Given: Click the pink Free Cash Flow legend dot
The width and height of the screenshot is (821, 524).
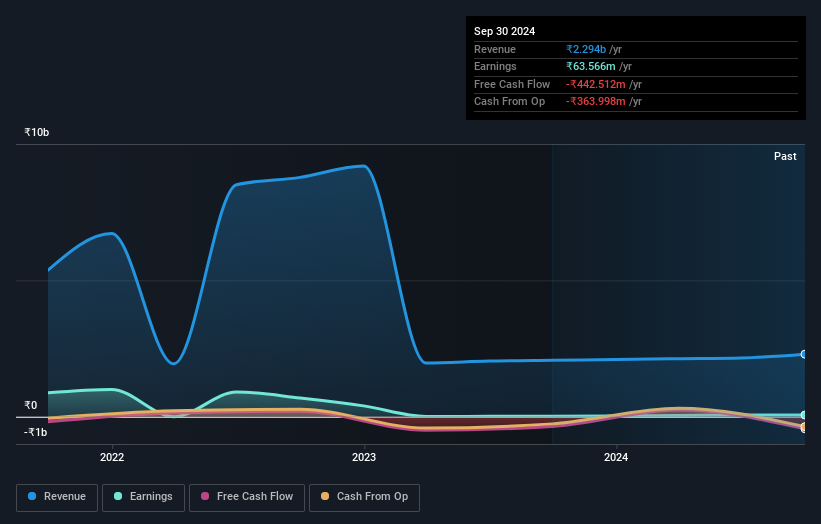Looking at the screenshot, I should pos(205,496).
